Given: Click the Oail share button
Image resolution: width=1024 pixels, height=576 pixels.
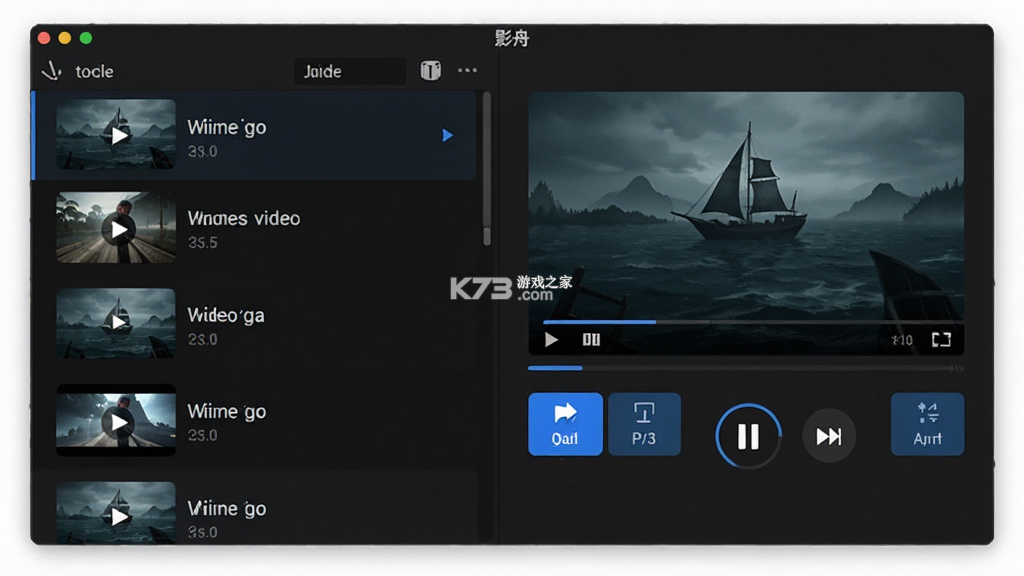Looking at the screenshot, I should [x=565, y=424].
